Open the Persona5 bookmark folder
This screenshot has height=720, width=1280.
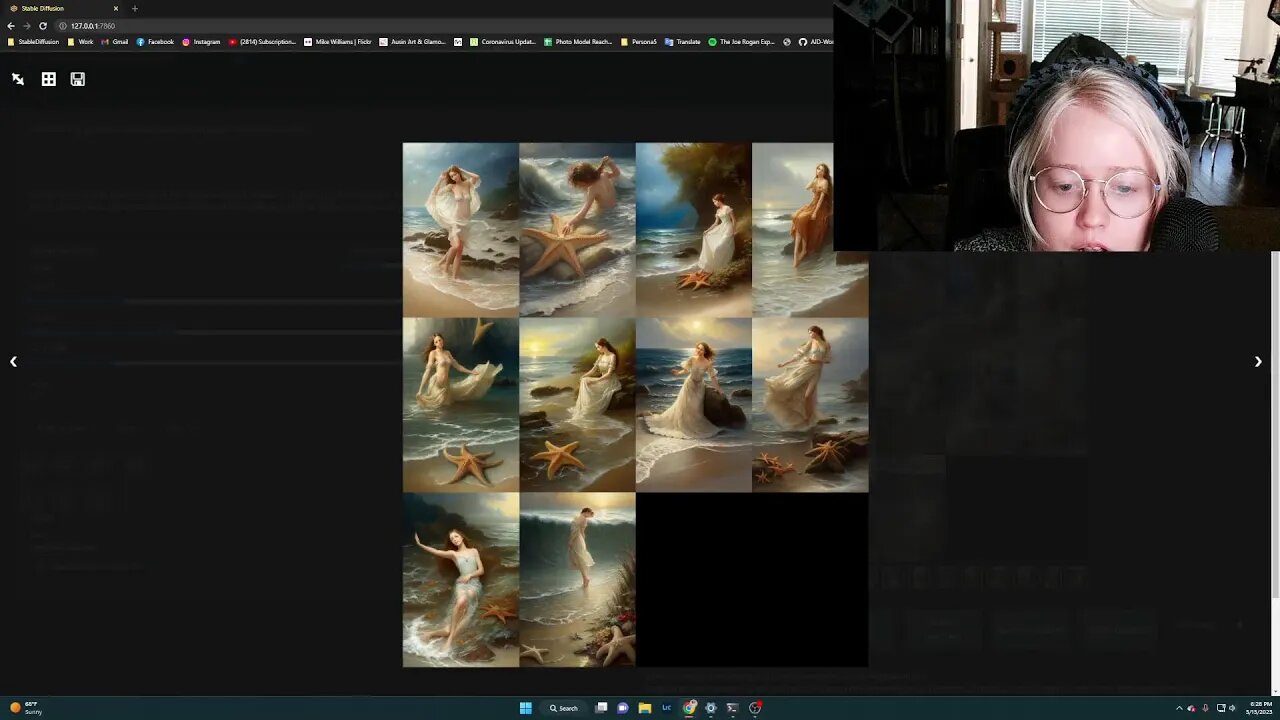[639, 42]
